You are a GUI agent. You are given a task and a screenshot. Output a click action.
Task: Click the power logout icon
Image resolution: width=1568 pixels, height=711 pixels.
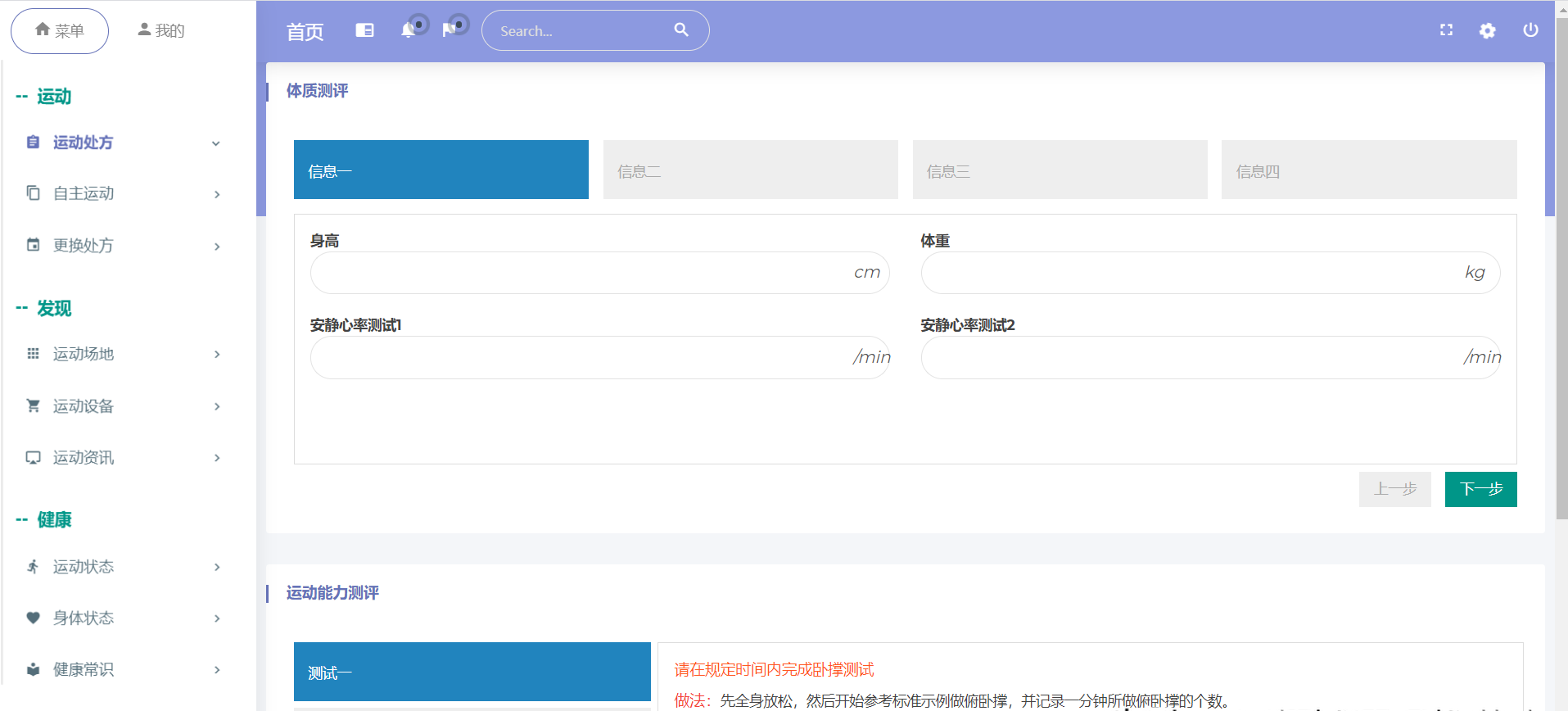click(1530, 30)
